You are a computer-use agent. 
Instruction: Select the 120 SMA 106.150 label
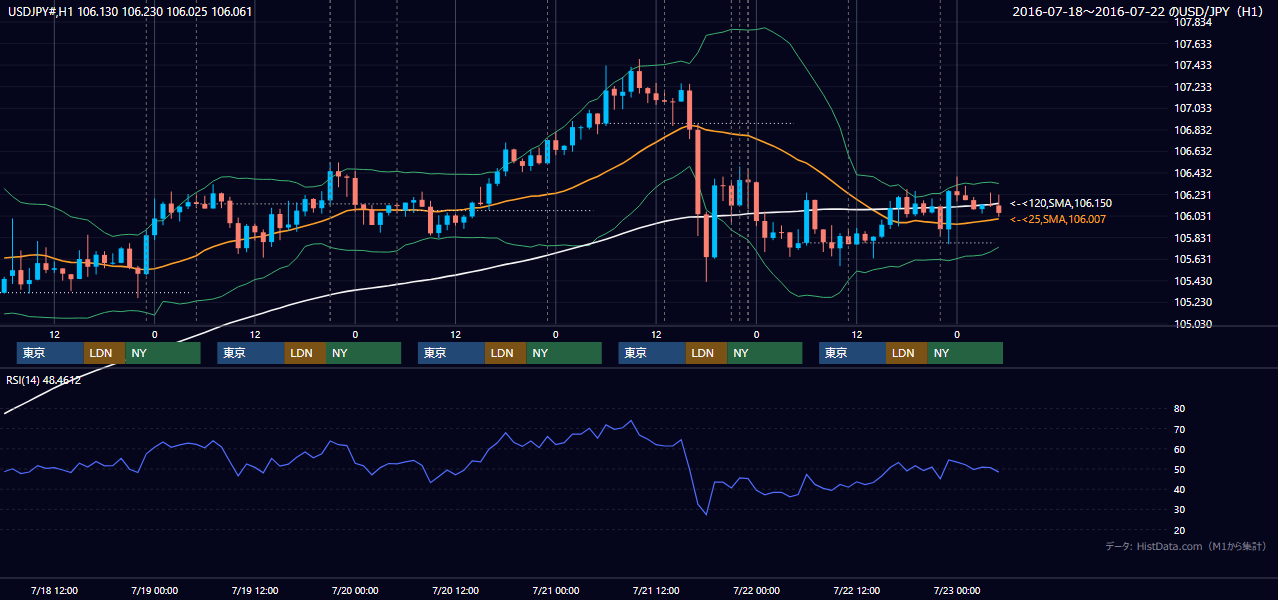click(x=1061, y=203)
